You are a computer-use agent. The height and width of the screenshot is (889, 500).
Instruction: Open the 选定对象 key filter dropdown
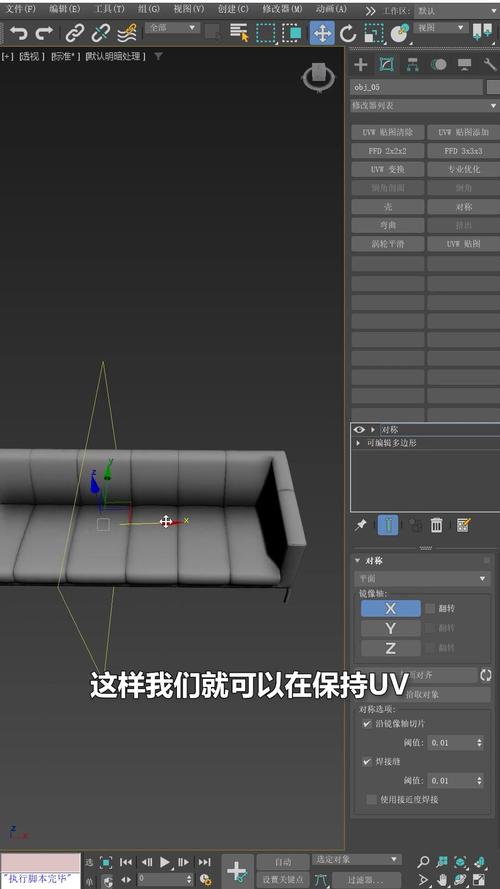pos(357,860)
